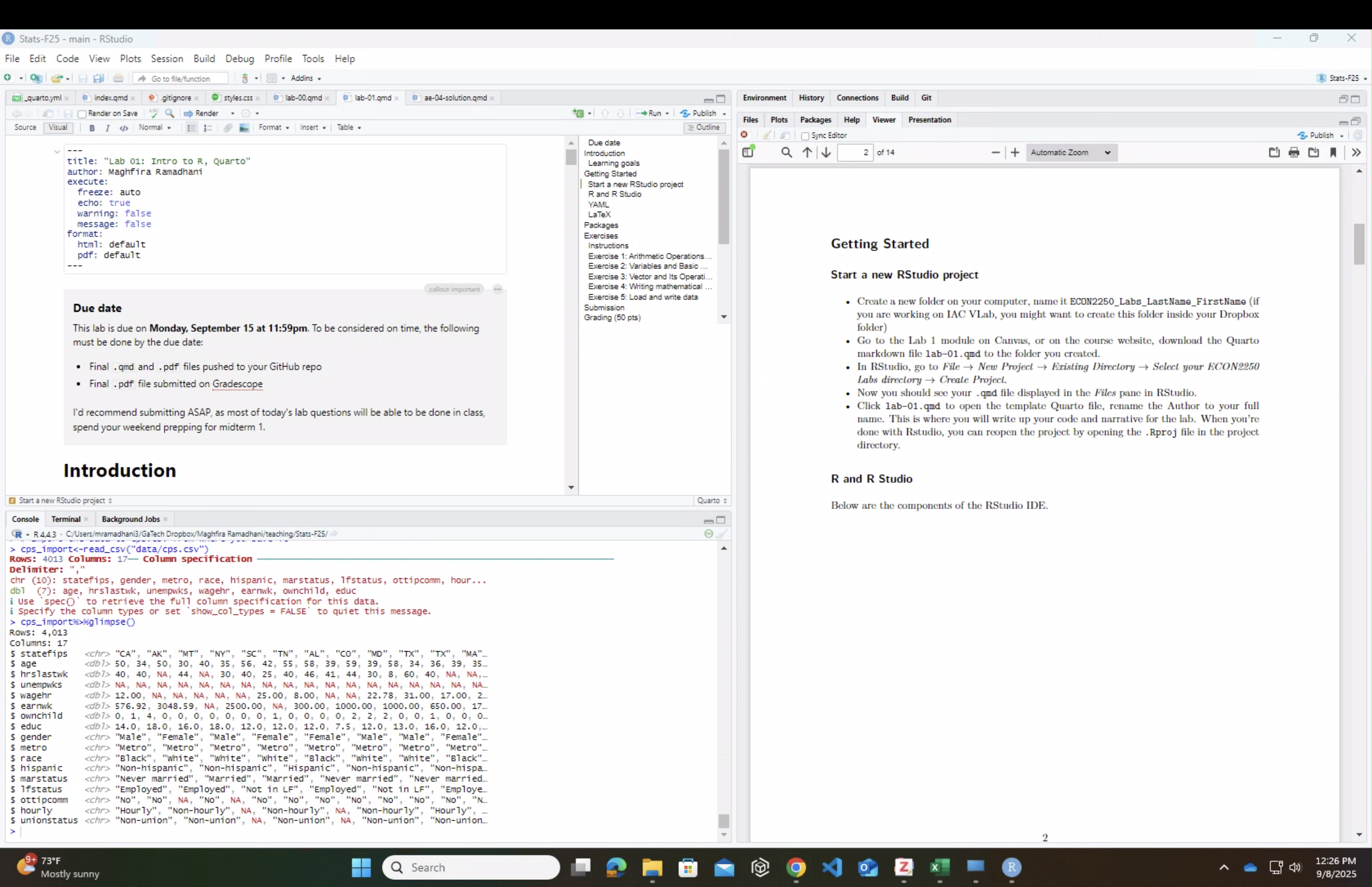Click the Insert Code Chunk icon
1372x887 pixels.
(x=578, y=114)
